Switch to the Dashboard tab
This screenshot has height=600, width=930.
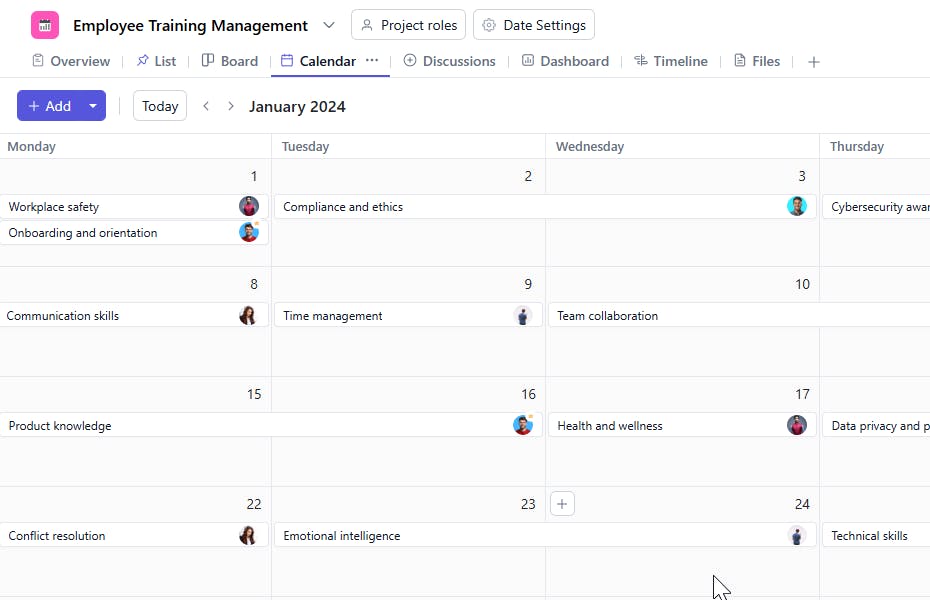pos(565,61)
